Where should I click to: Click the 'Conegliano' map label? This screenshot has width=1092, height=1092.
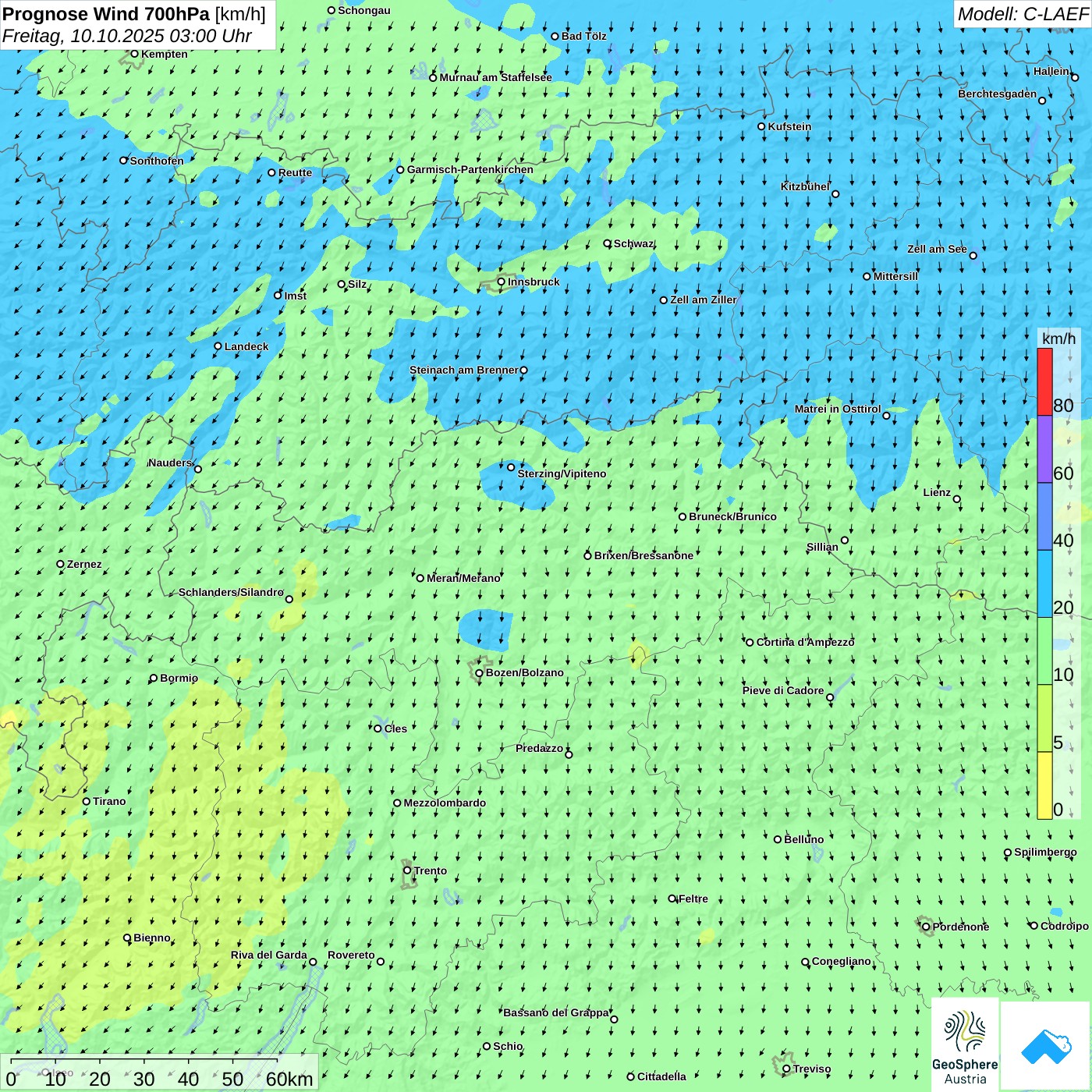[841, 961]
